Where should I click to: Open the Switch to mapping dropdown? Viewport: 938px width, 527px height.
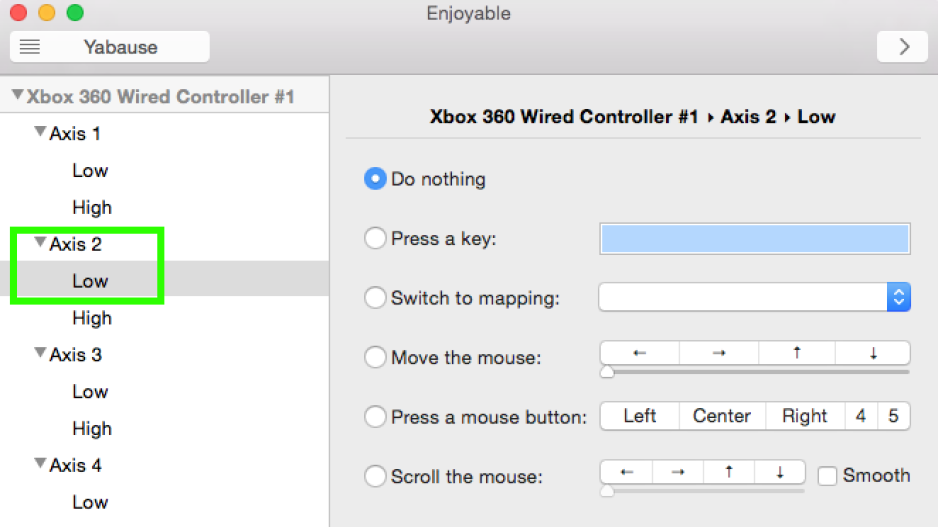point(754,297)
